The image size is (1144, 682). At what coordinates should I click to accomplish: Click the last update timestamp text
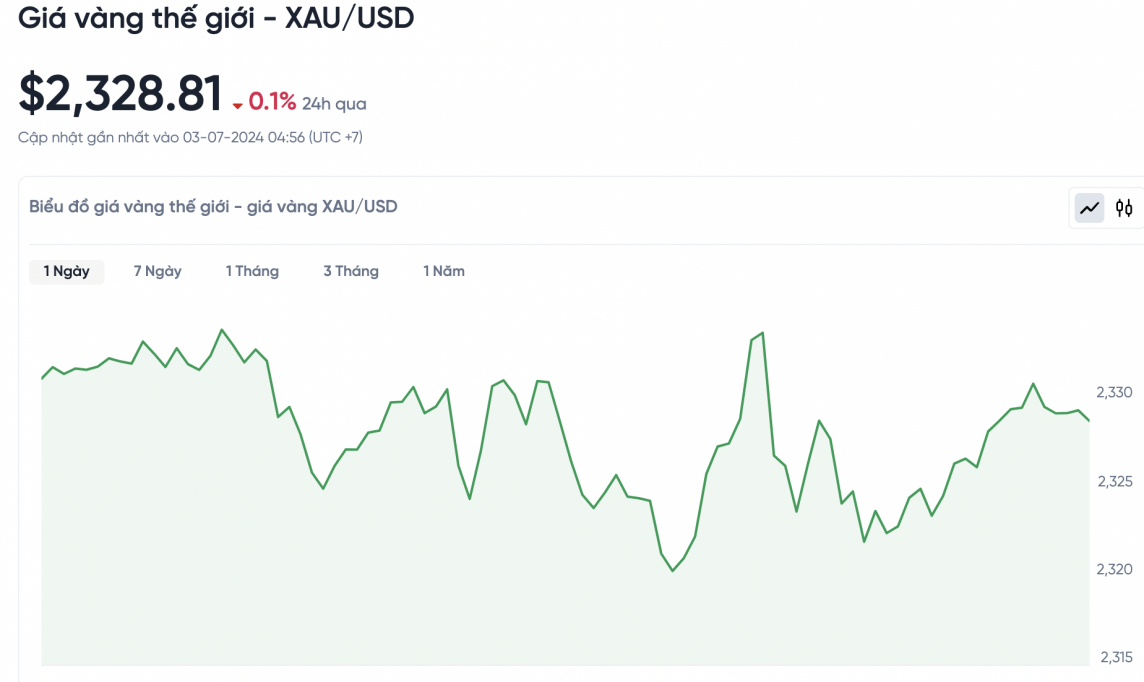tap(190, 137)
